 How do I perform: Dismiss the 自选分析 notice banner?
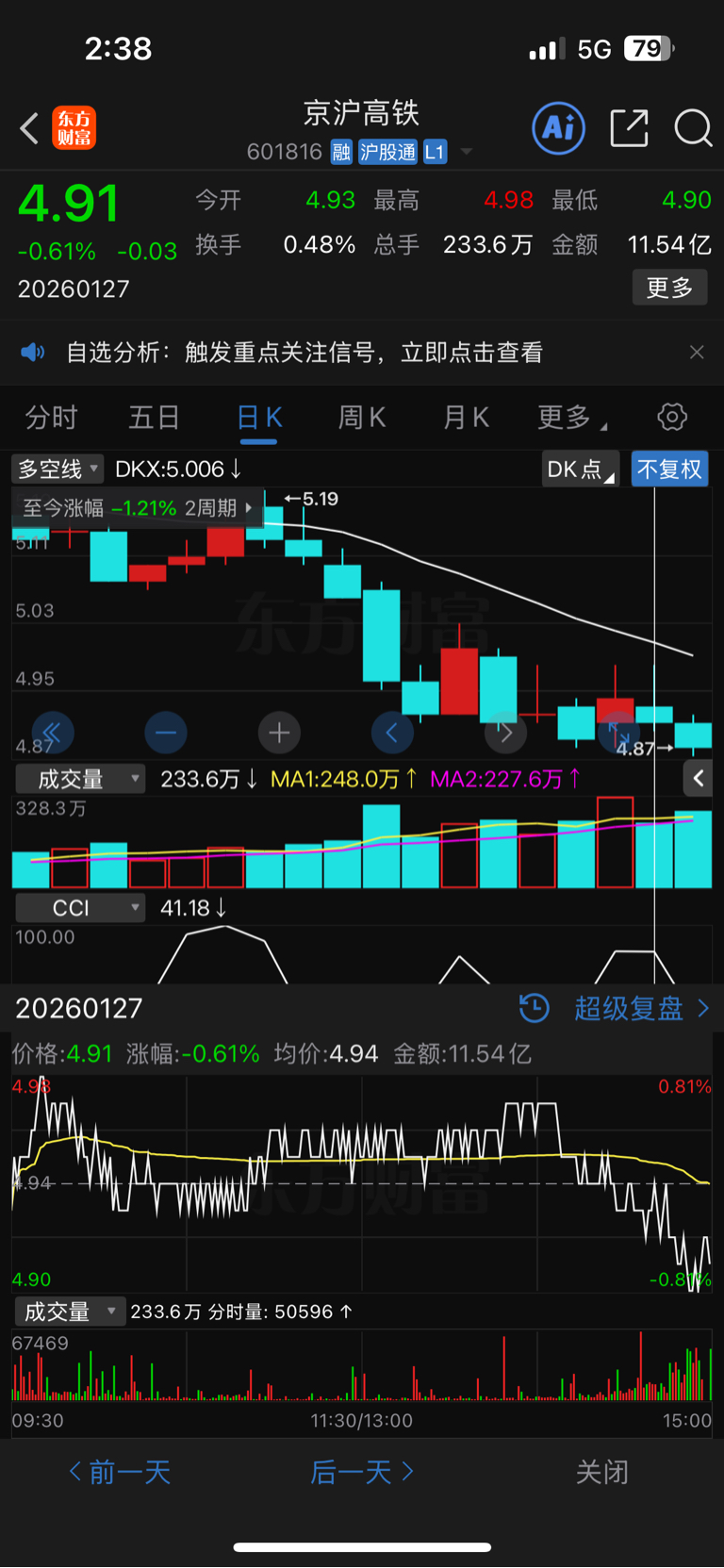point(697,353)
